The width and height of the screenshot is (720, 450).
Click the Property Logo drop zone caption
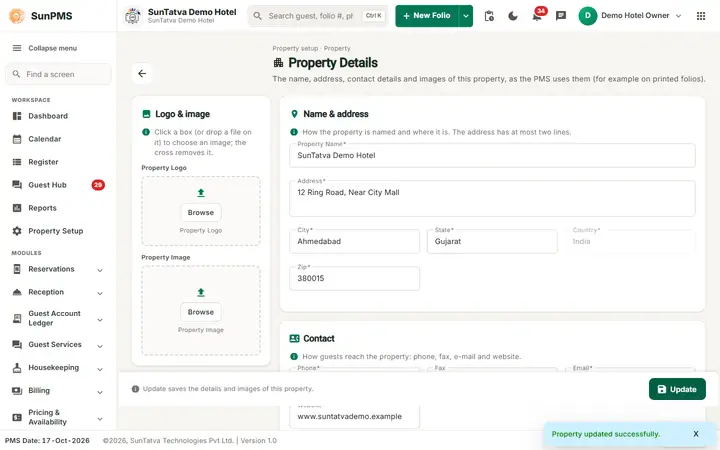coord(201,231)
